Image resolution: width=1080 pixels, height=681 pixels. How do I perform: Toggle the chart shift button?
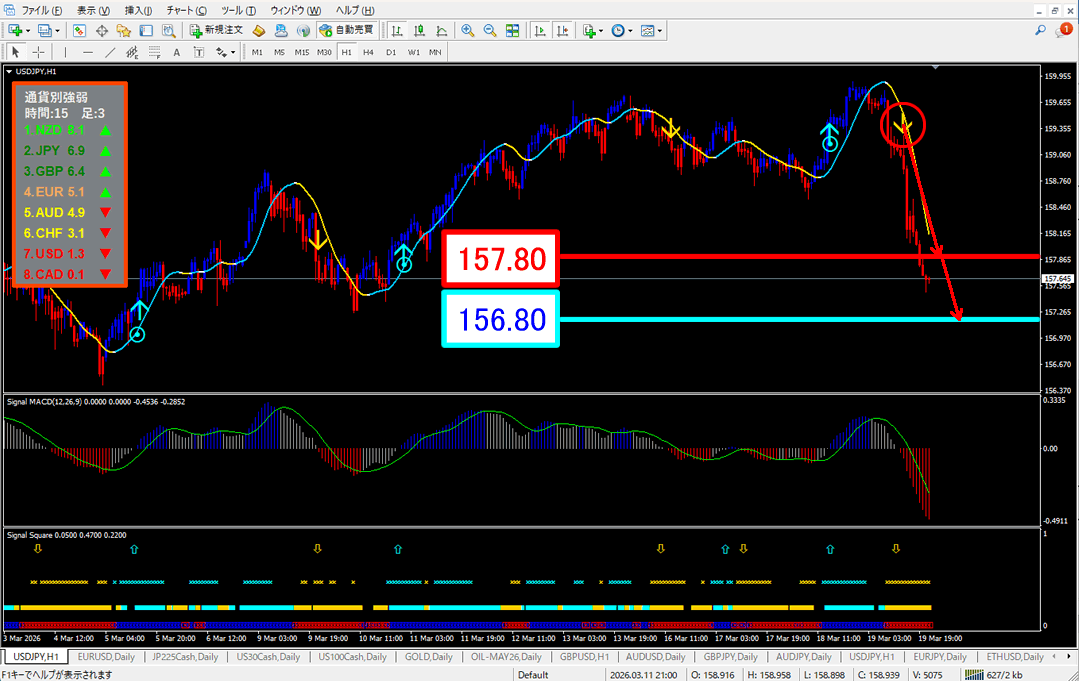tap(563, 31)
